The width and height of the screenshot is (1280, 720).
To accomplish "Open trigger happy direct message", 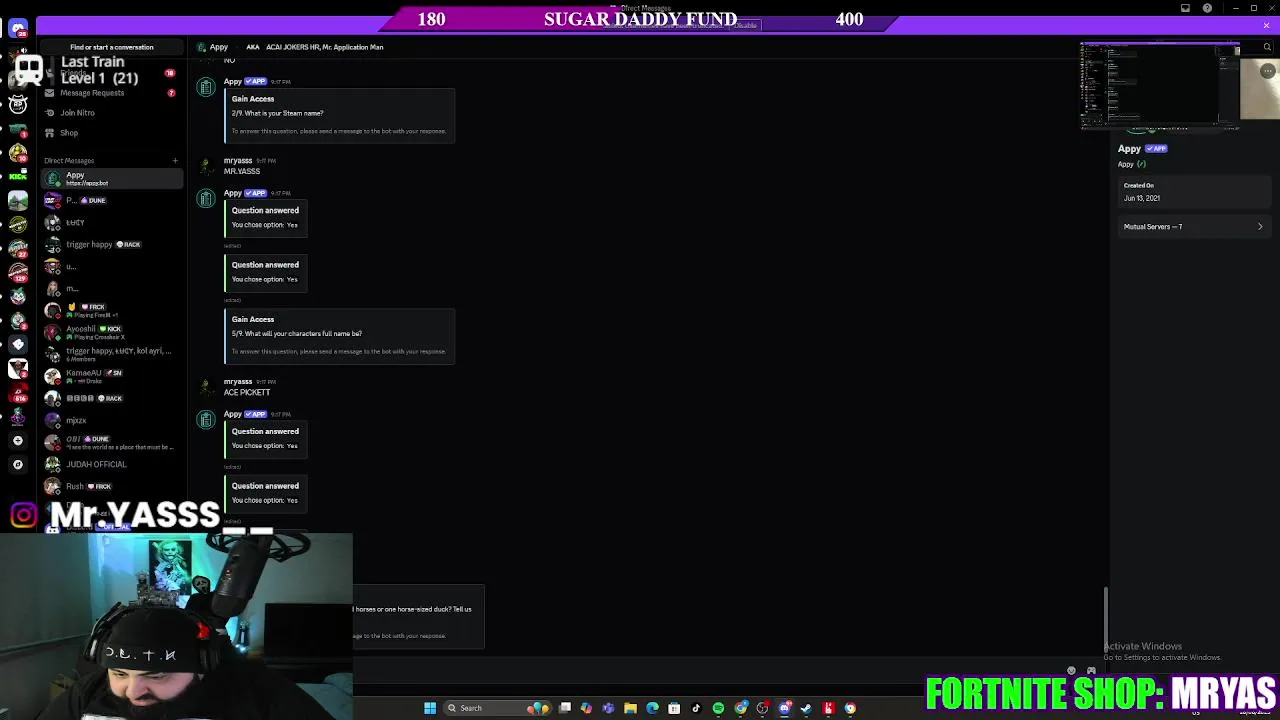I will 110,244.
